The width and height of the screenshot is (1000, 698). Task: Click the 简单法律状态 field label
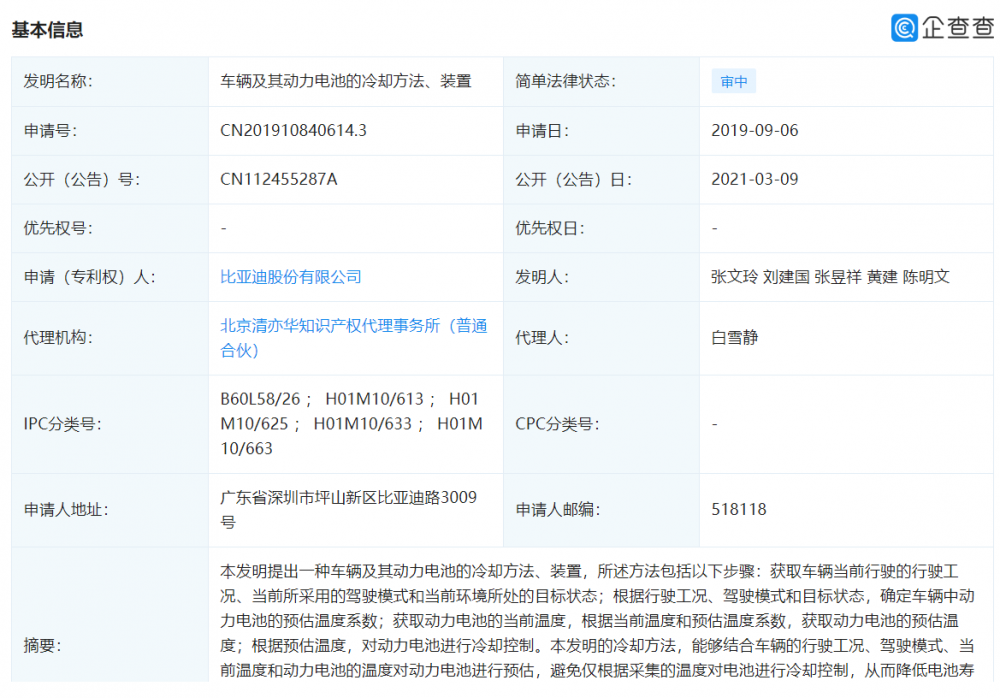pyautogui.click(x=566, y=81)
